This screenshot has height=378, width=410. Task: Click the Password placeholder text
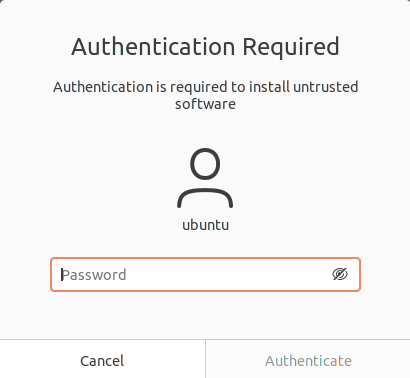click(x=94, y=275)
